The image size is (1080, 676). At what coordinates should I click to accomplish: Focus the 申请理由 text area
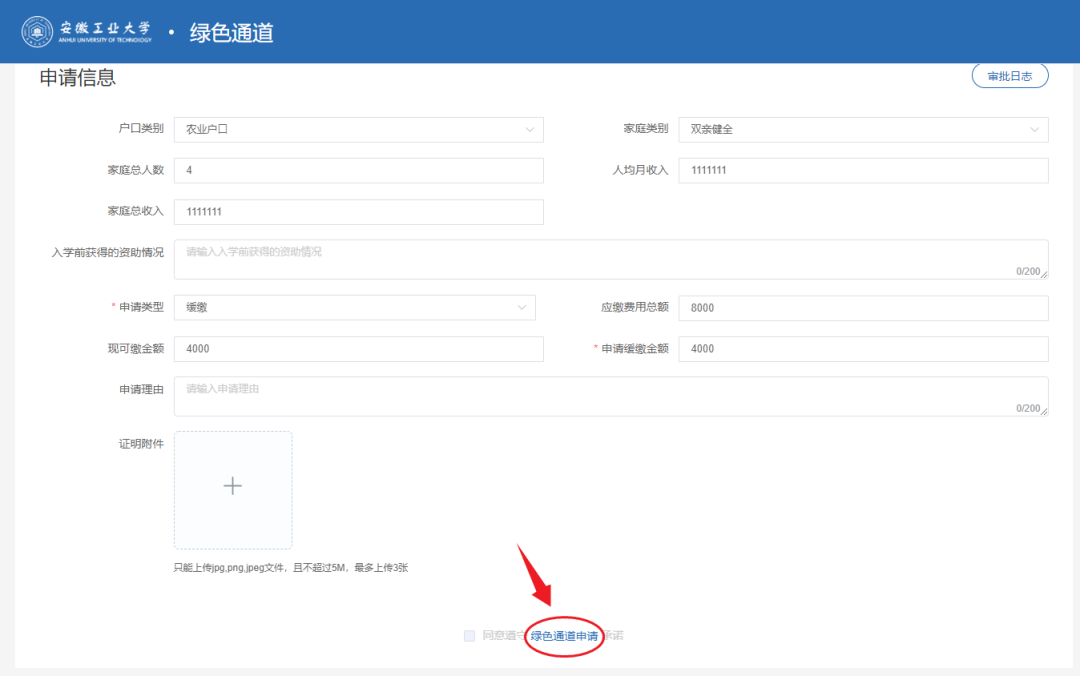coord(611,396)
